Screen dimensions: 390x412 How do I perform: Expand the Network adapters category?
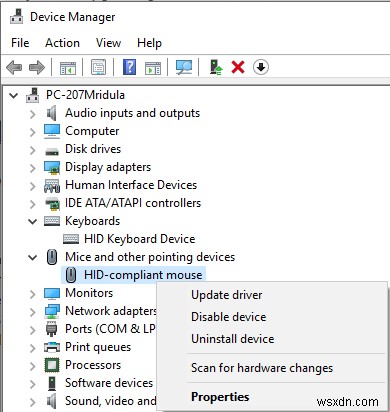[32, 312]
